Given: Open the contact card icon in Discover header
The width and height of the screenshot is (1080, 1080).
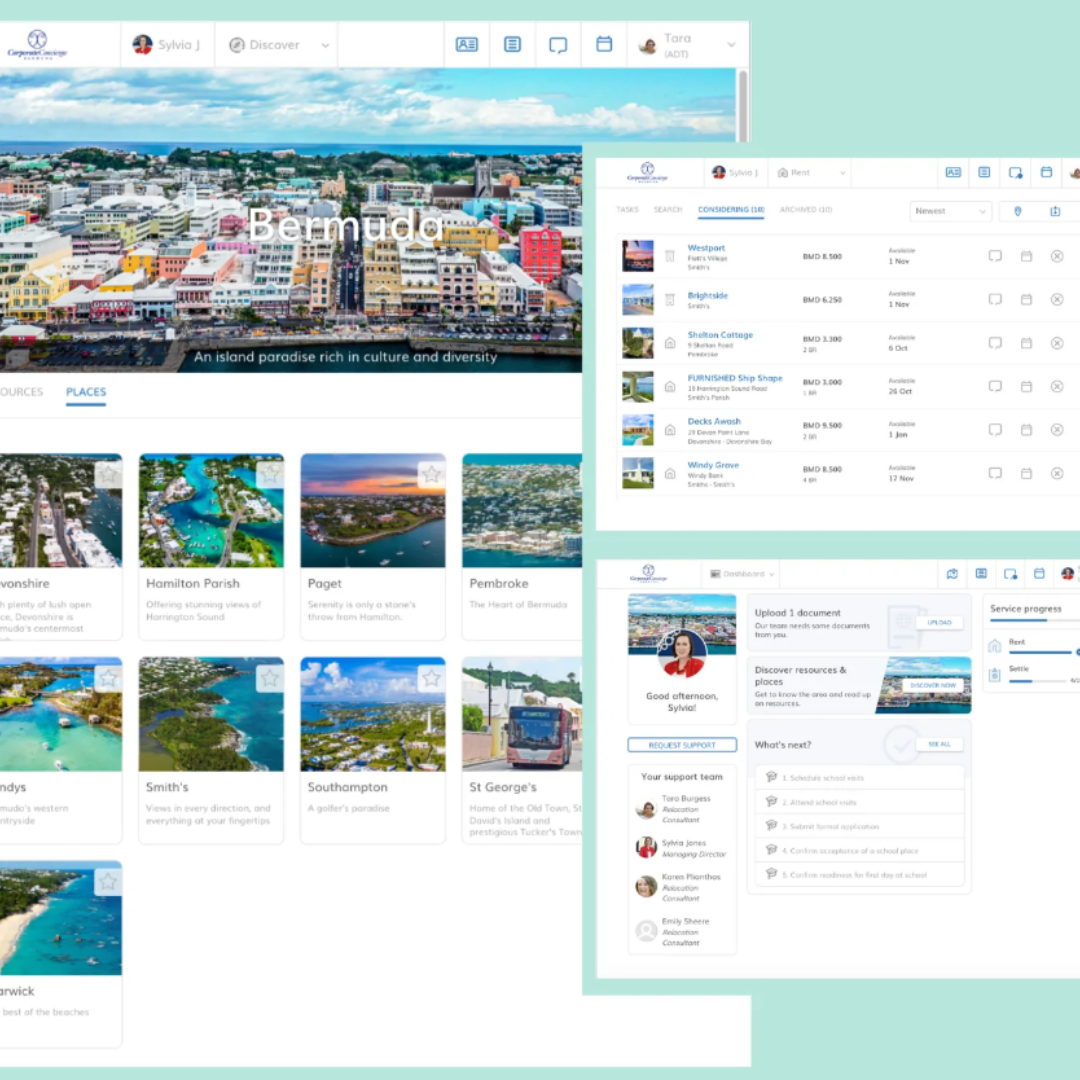Looking at the screenshot, I should coord(466,45).
